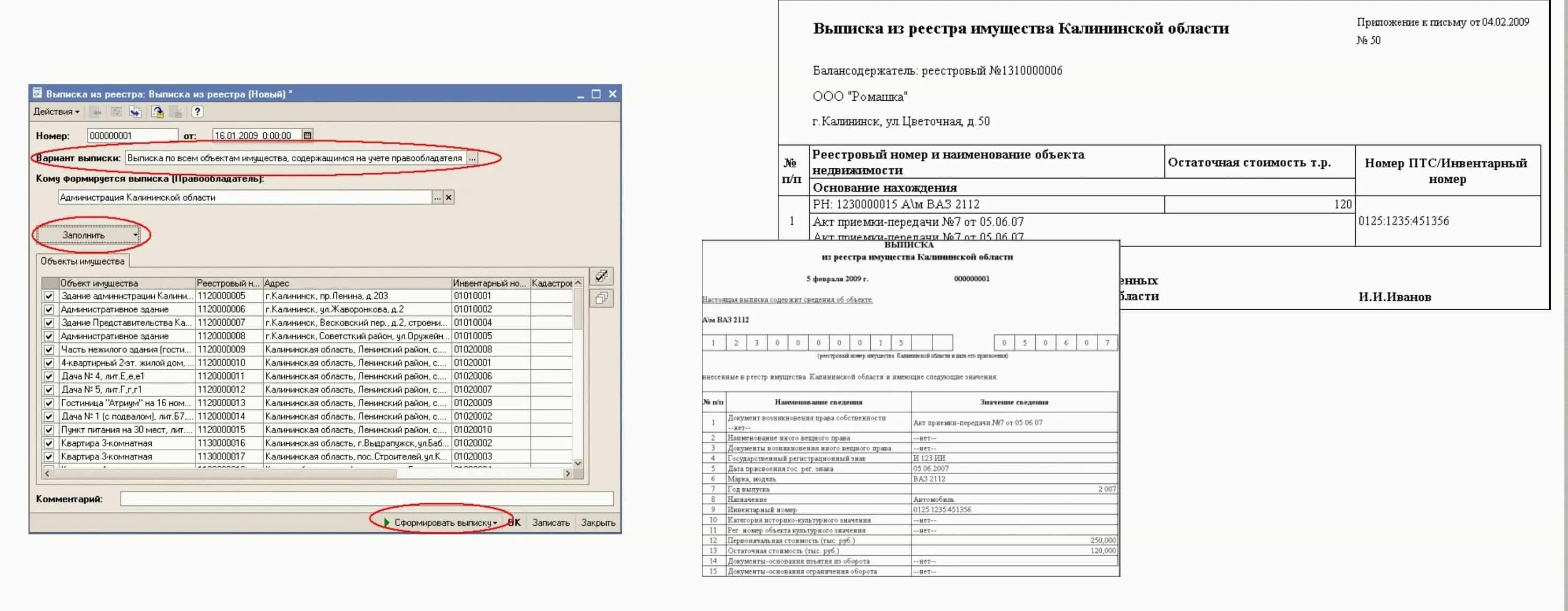Open the calendar picker beside the date field
Image resolution: width=1568 pixels, height=611 pixels.
pos(307,135)
